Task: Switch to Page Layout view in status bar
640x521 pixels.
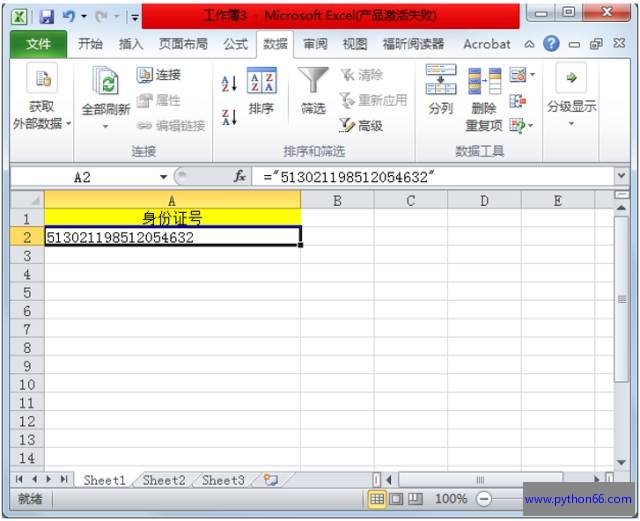Action: pyautogui.click(x=396, y=498)
